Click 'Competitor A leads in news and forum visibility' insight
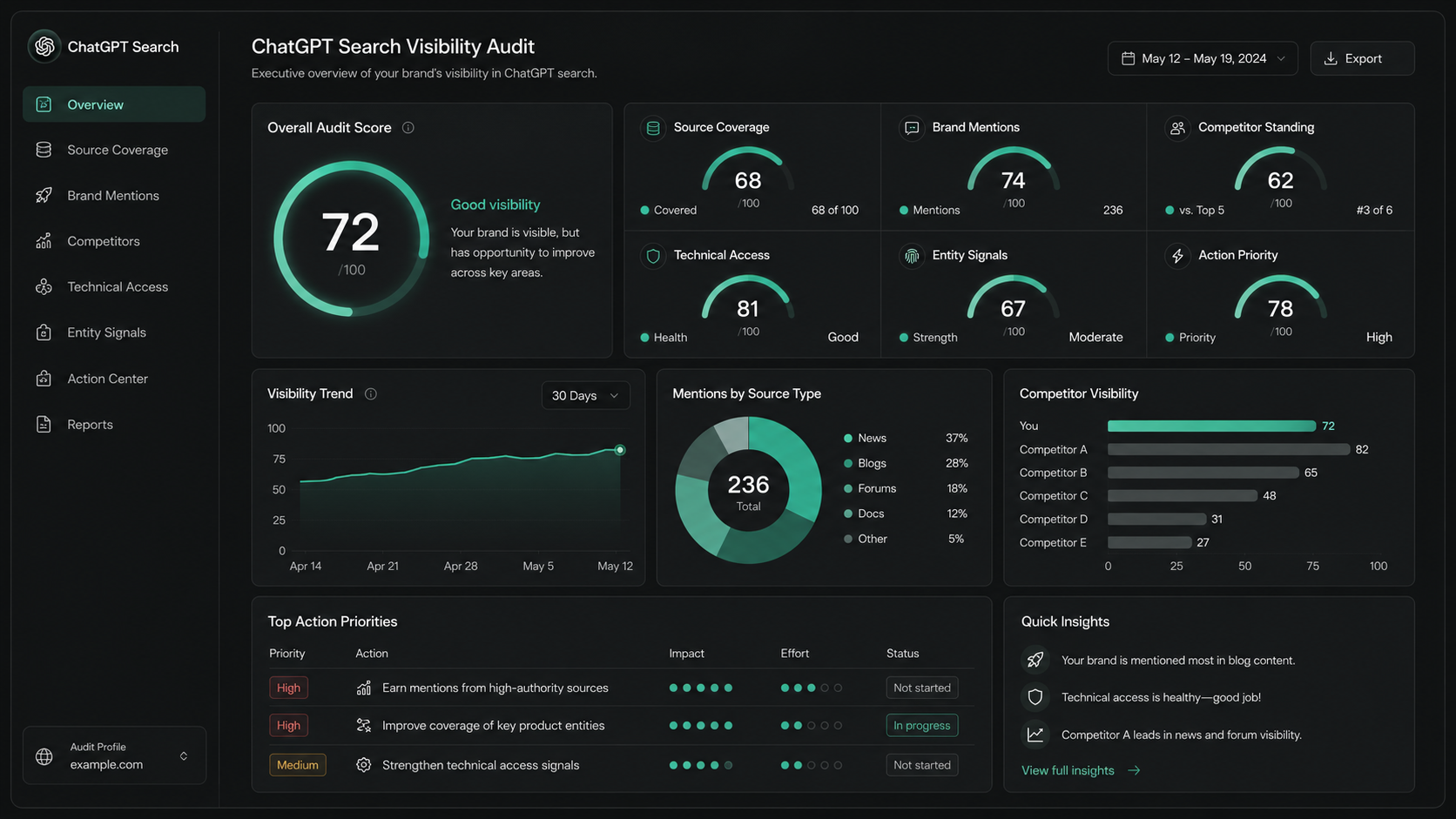This screenshot has width=1456, height=819. click(1182, 735)
